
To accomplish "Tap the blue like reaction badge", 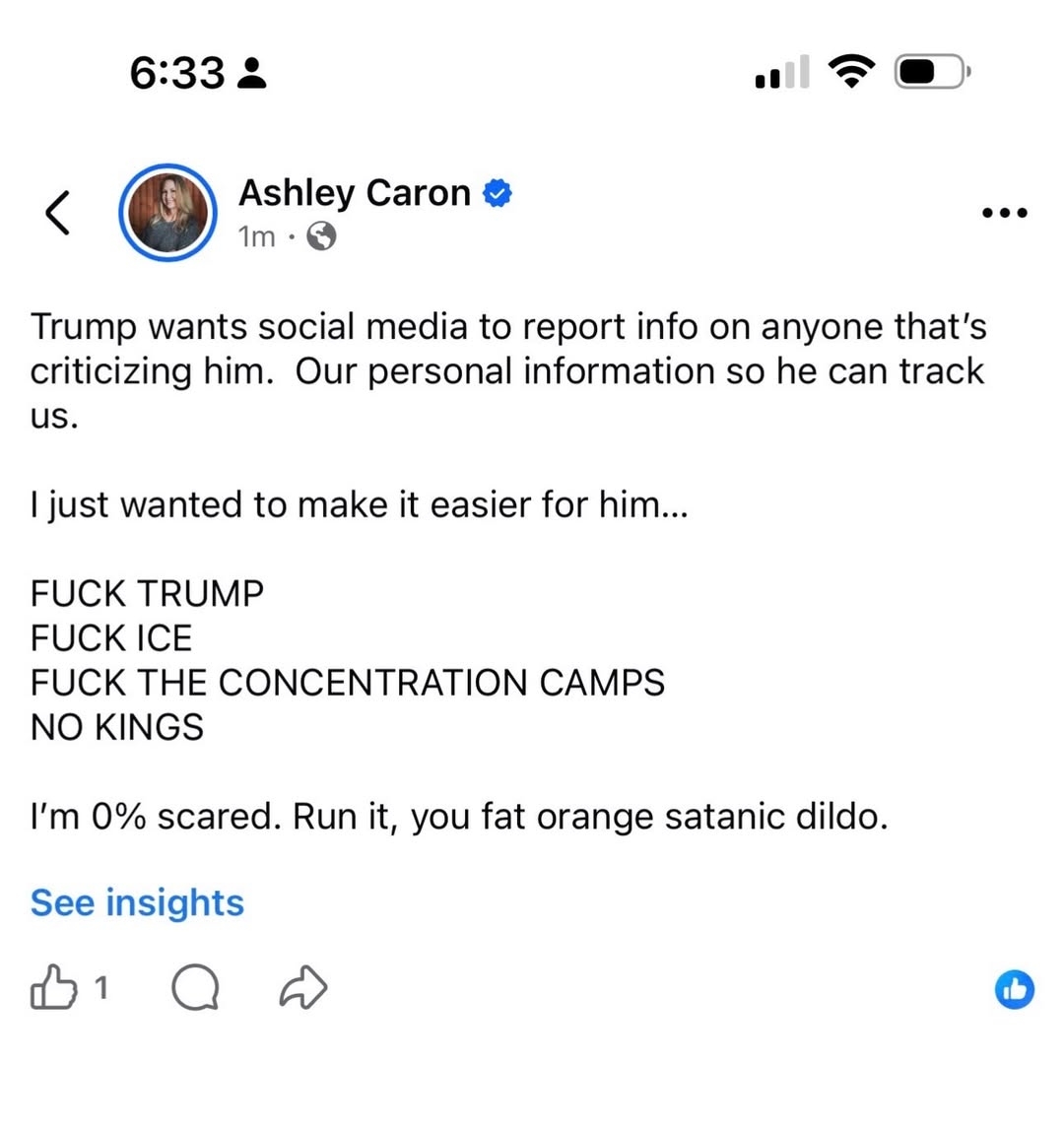I will pyautogui.click(x=1015, y=989).
